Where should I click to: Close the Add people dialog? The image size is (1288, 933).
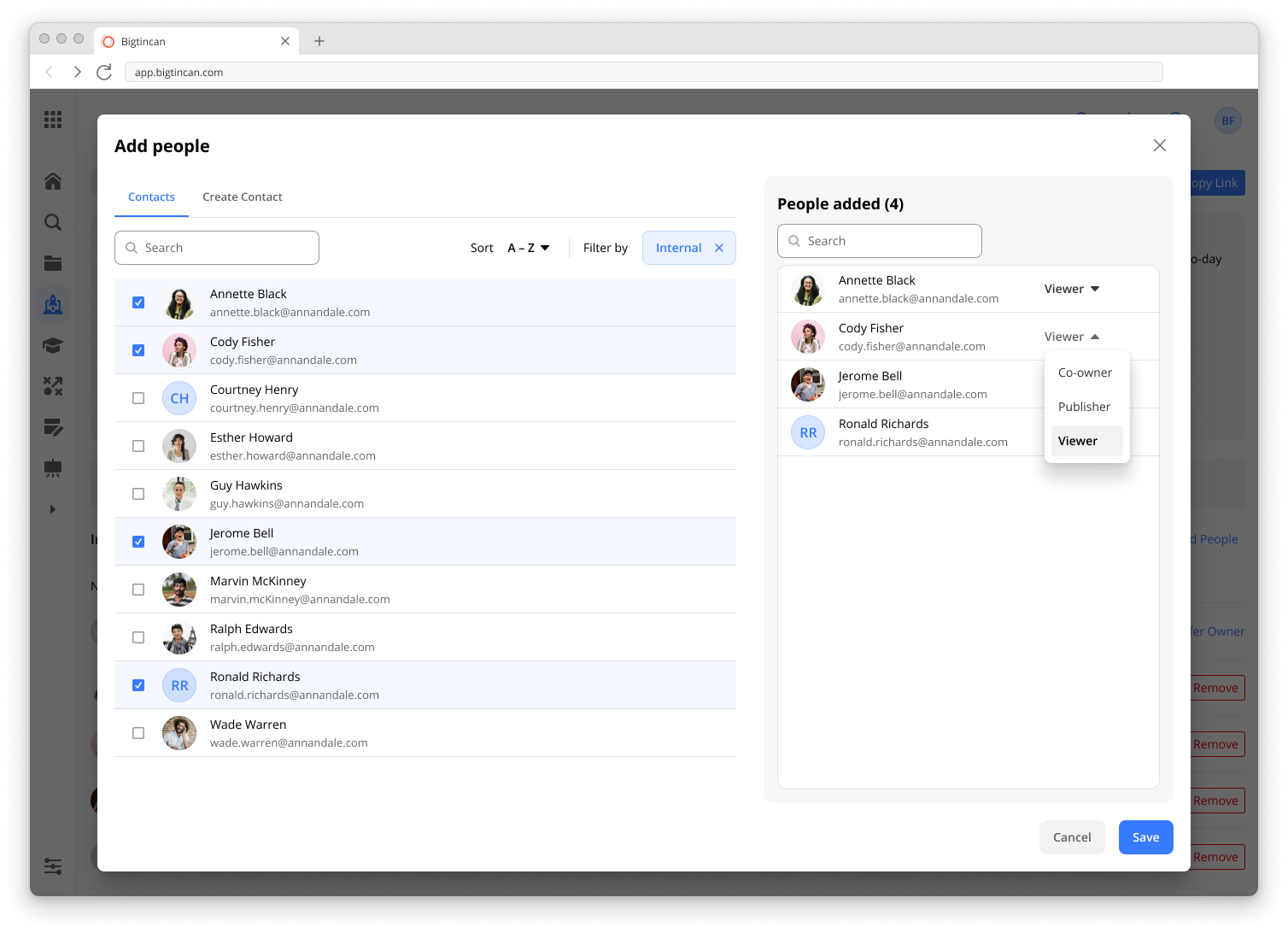[1160, 145]
